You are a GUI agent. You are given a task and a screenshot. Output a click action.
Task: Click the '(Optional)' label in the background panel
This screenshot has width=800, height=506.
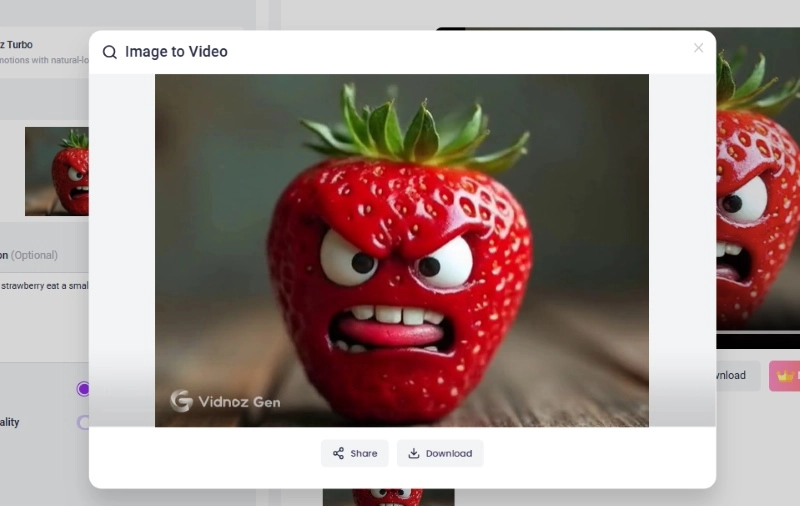(x=34, y=255)
